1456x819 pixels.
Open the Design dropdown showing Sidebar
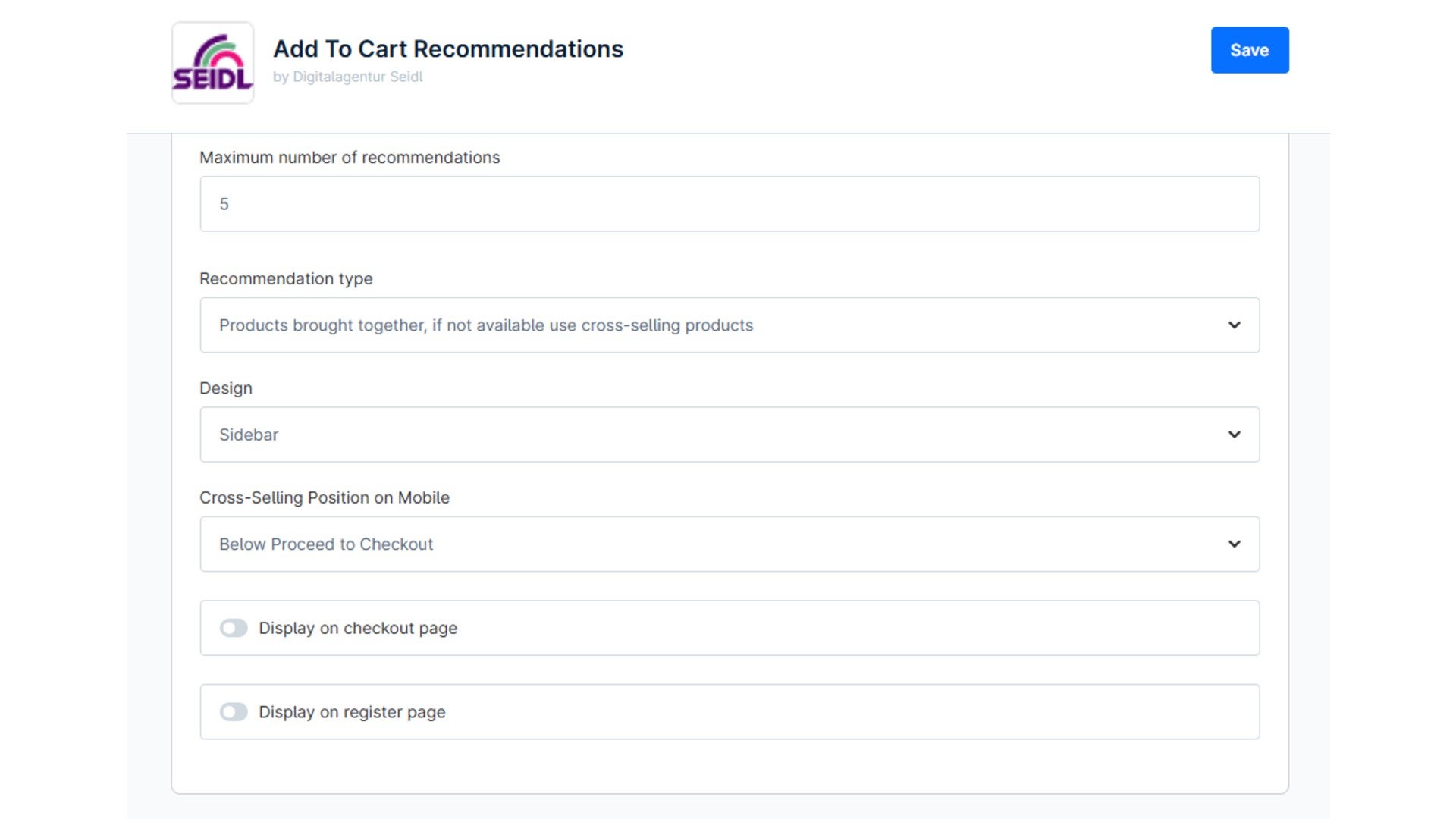pos(730,435)
